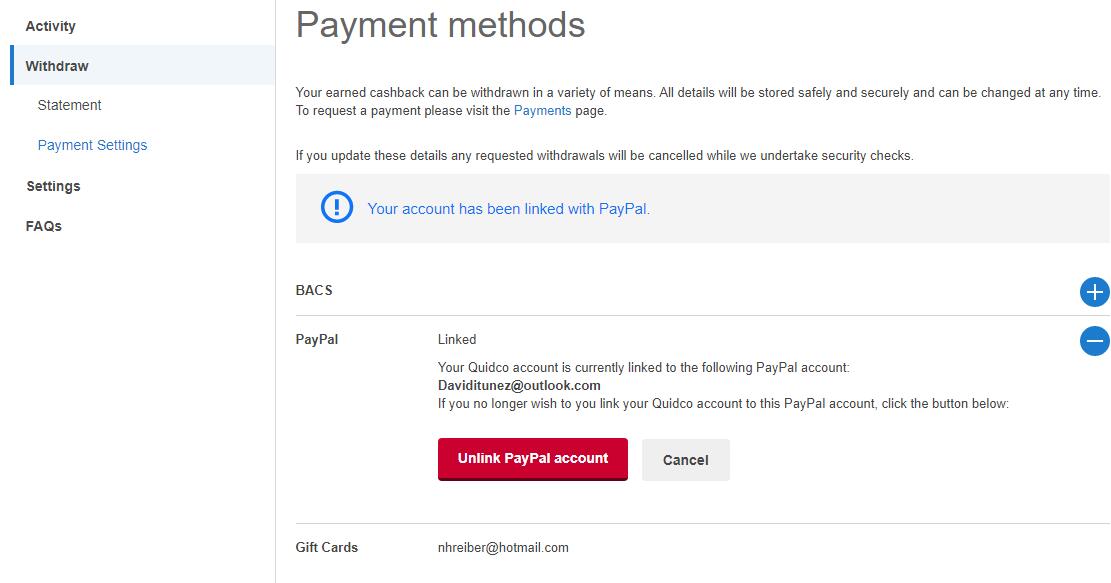Expand the BACS section plus icon
Image resolution: width=1111 pixels, height=583 pixels.
1094,292
